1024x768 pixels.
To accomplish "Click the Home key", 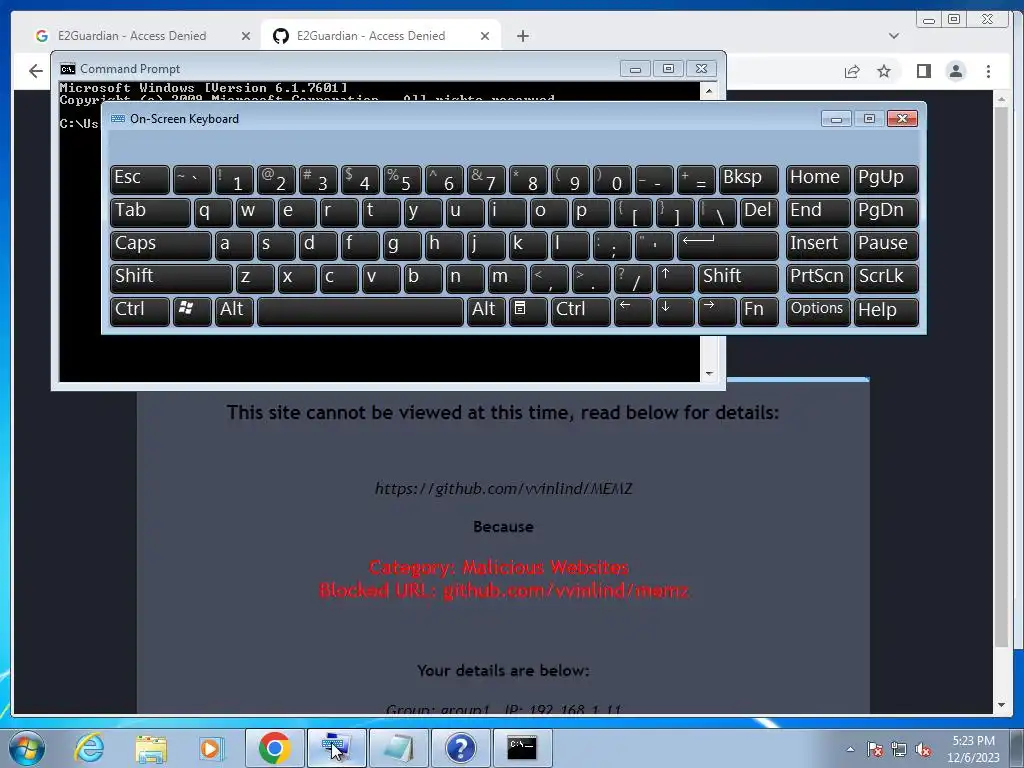I will (x=818, y=179).
